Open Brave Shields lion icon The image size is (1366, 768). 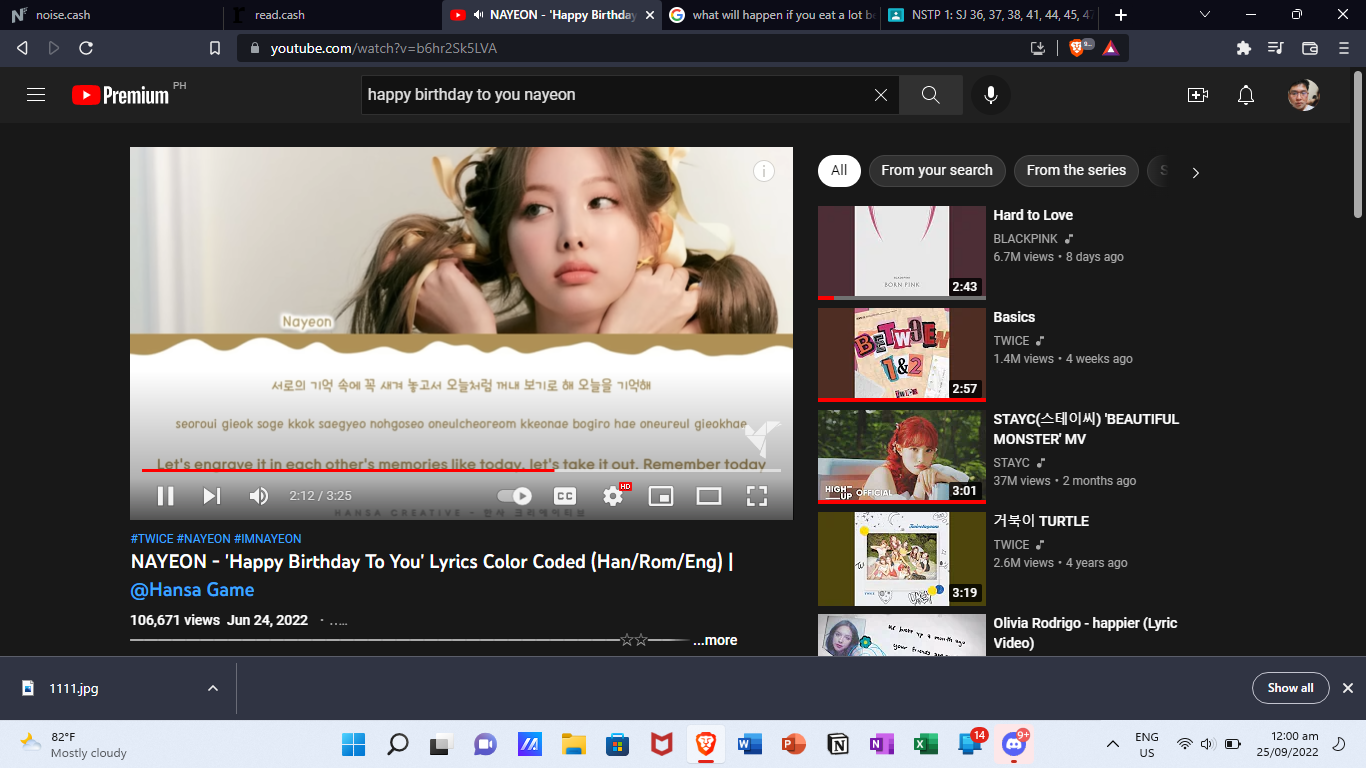click(x=1078, y=47)
